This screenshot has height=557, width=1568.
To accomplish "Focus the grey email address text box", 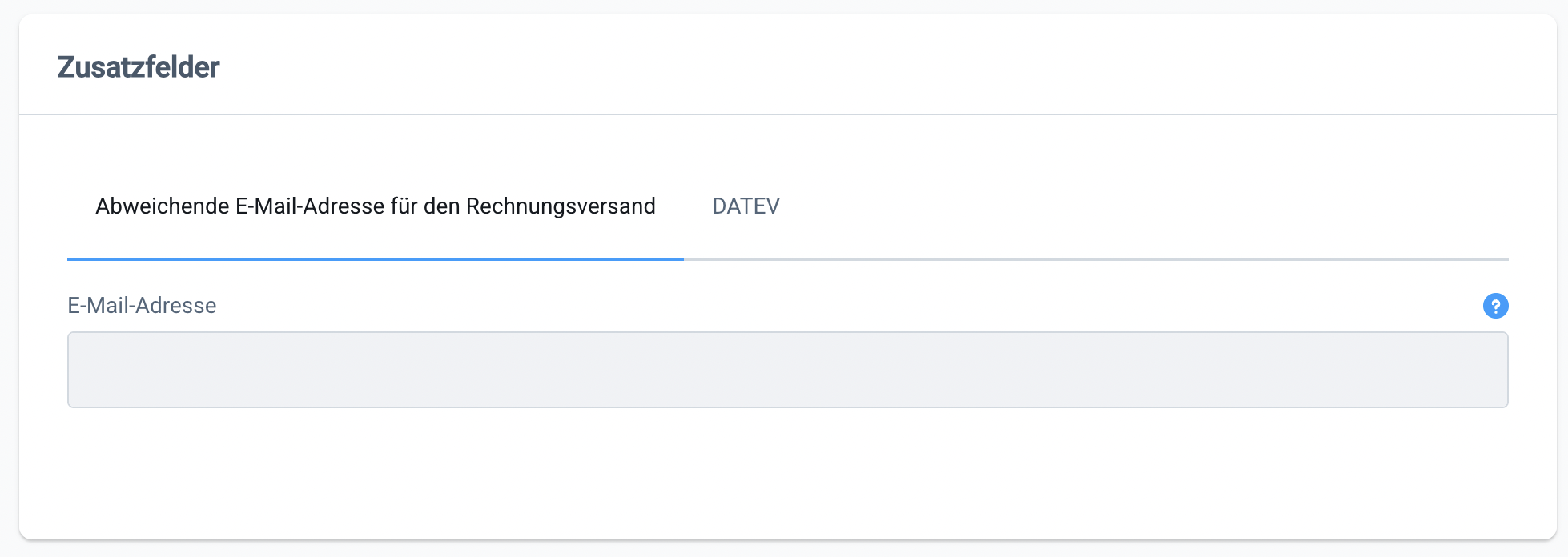I will pyautogui.click(x=787, y=370).
